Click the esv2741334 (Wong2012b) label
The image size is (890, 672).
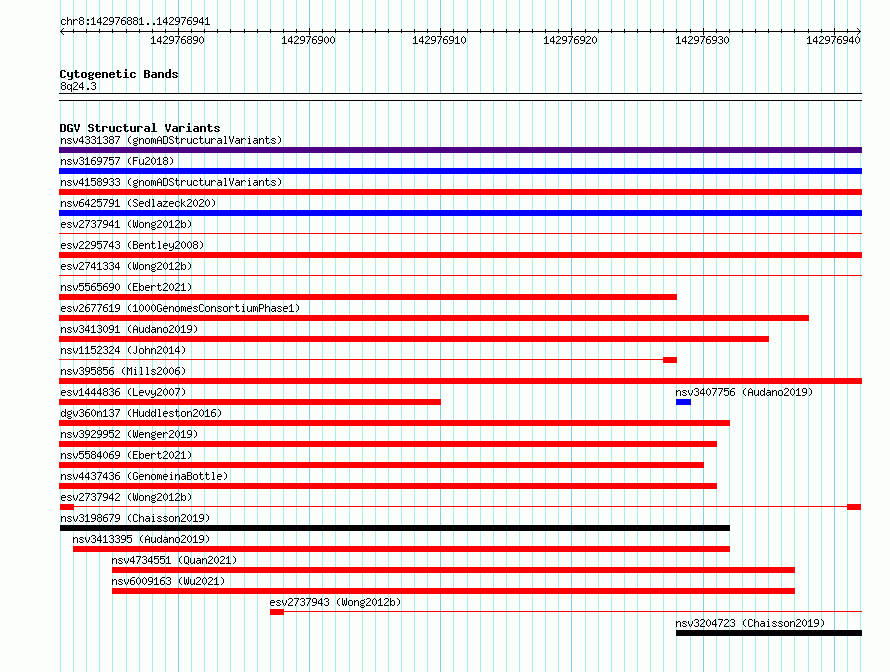pos(126,266)
